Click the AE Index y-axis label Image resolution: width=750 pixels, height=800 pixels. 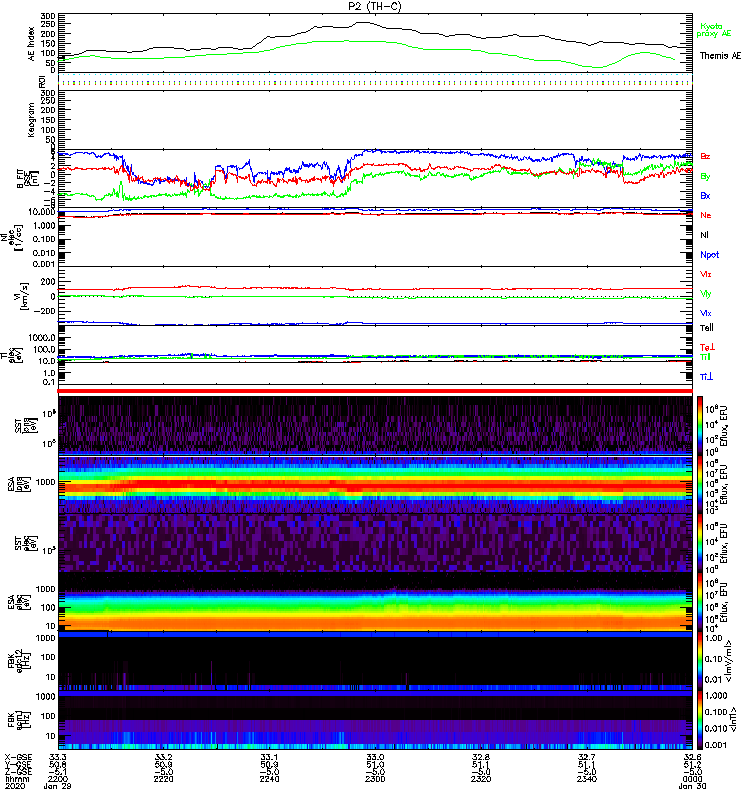pyautogui.click(x=31, y=43)
